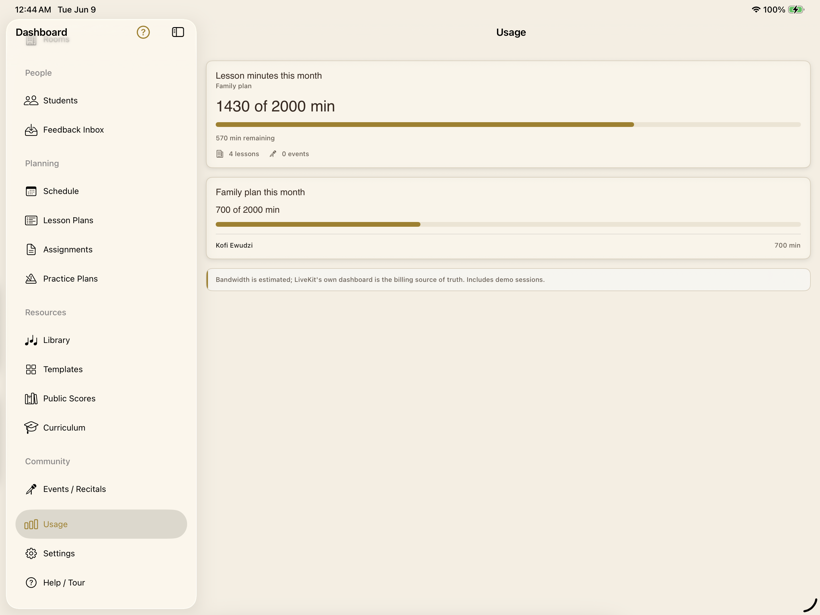Open the Events / Recitals menu item

(101, 489)
